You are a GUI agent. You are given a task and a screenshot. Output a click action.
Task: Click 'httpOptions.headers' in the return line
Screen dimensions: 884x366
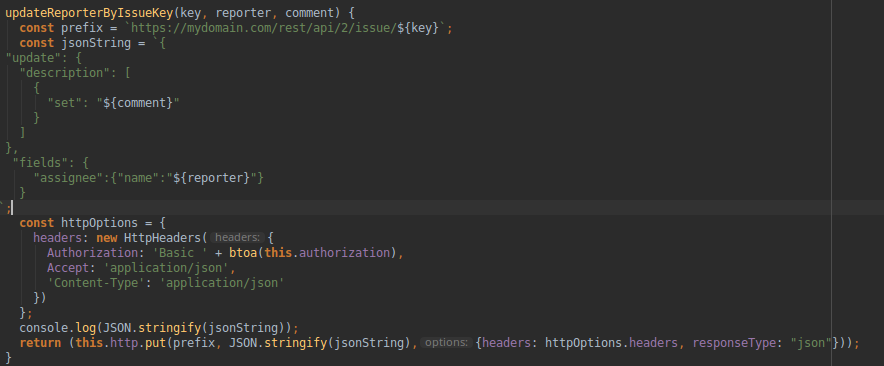(612, 343)
